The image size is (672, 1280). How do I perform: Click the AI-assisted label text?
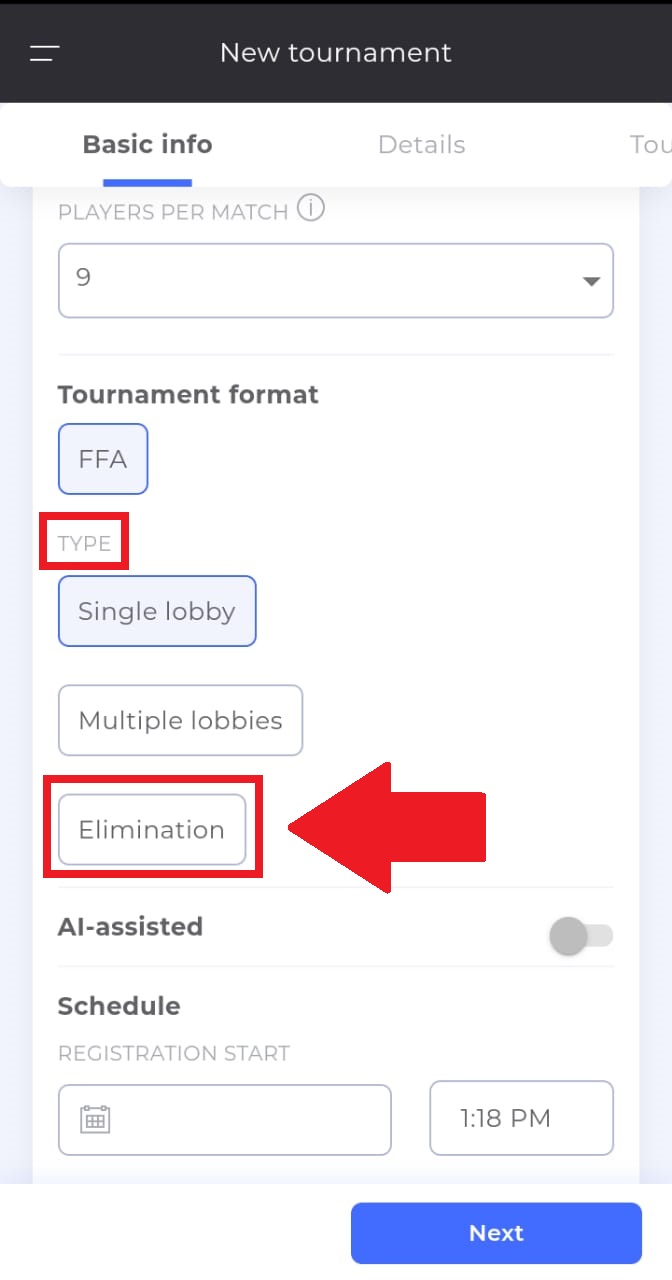click(x=130, y=926)
